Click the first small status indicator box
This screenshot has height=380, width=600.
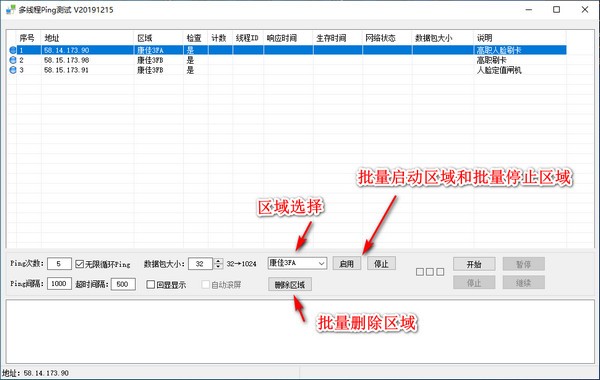420,272
